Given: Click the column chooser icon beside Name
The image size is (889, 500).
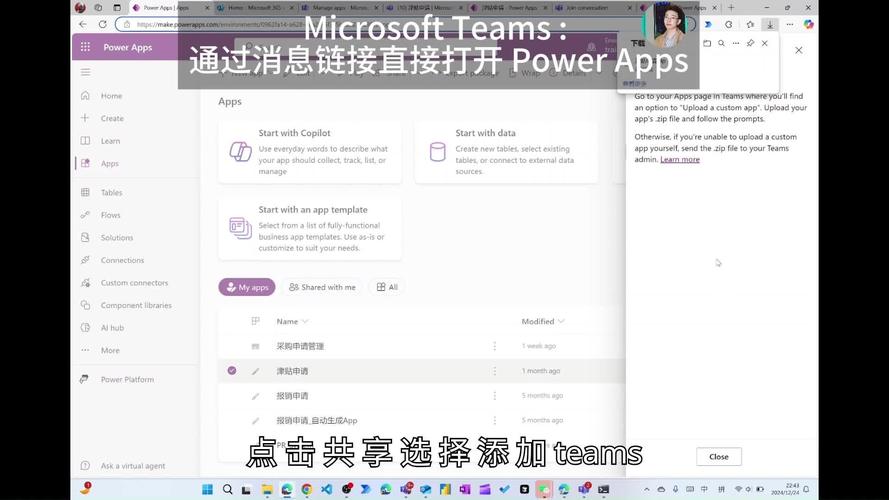Looking at the screenshot, I should tap(256, 321).
